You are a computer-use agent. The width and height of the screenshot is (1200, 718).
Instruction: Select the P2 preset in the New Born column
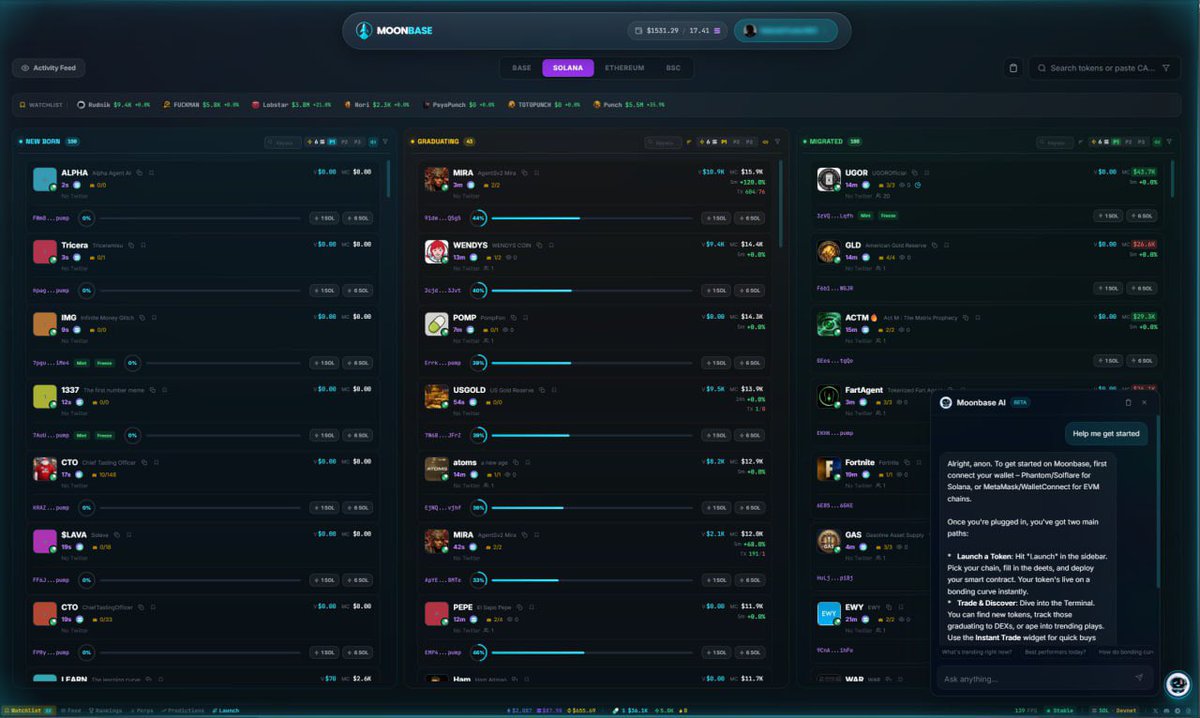tap(345, 142)
